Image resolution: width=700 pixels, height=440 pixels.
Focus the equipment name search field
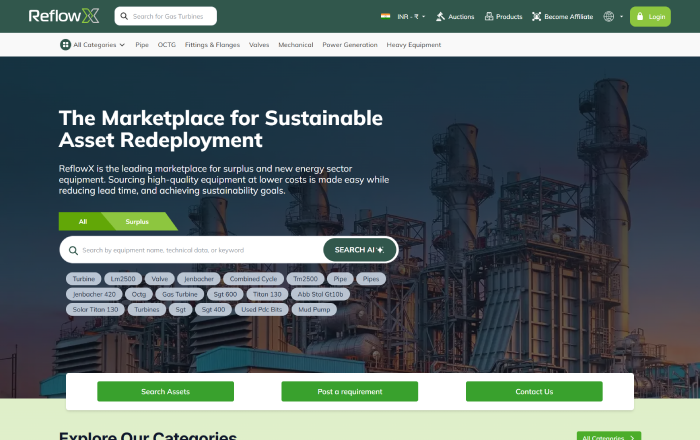coord(200,250)
